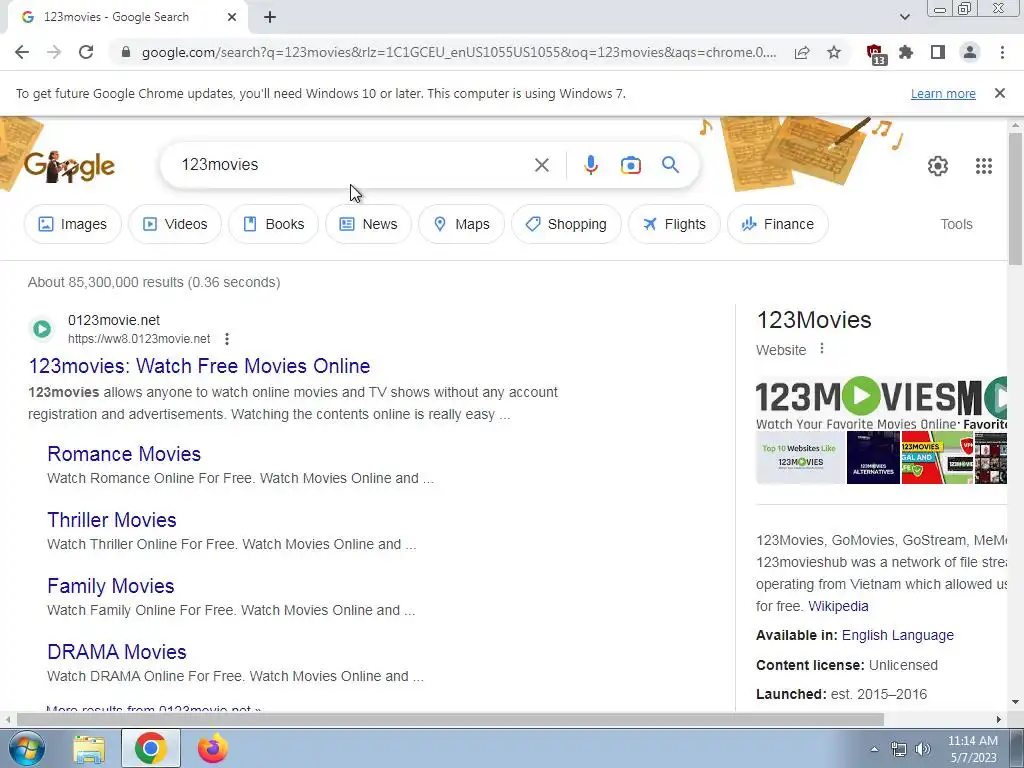Open options for the 0123movie.net result
The width and height of the screenshot is (1024, 768).
tap(227, 339)
